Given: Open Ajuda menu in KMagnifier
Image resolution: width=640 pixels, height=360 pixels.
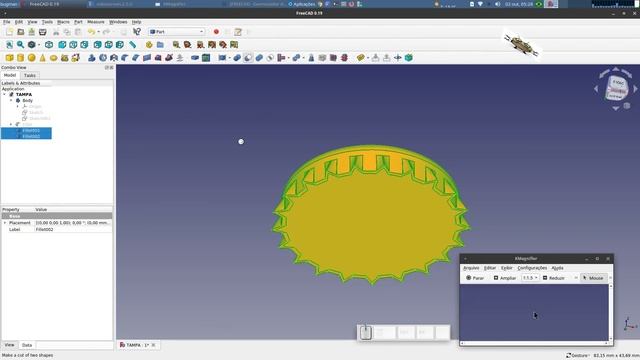Looking at the screenshot, I should [557, 268].
